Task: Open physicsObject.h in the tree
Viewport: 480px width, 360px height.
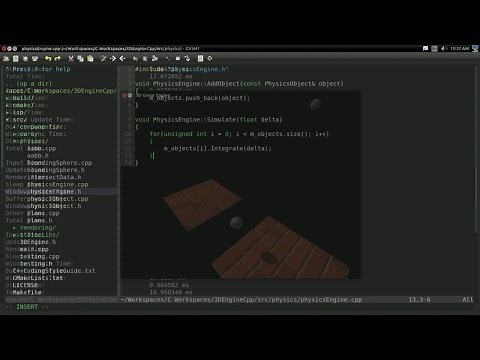Action: click(x=54, y=206)
